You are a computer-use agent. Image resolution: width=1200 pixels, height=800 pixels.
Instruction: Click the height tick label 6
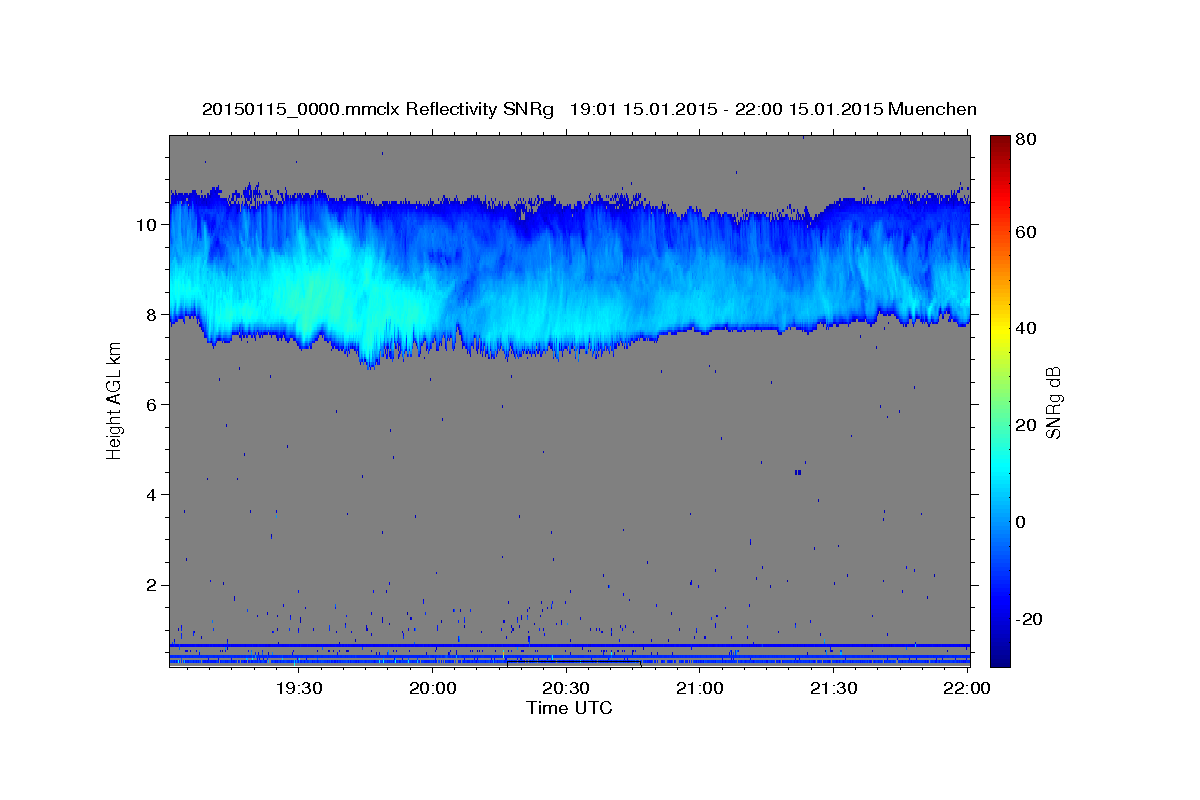pos(153,404)
